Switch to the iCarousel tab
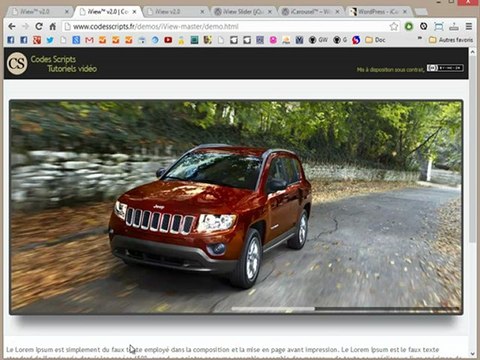The height and width of the screenshot is (360, 480). coord(311,12)
